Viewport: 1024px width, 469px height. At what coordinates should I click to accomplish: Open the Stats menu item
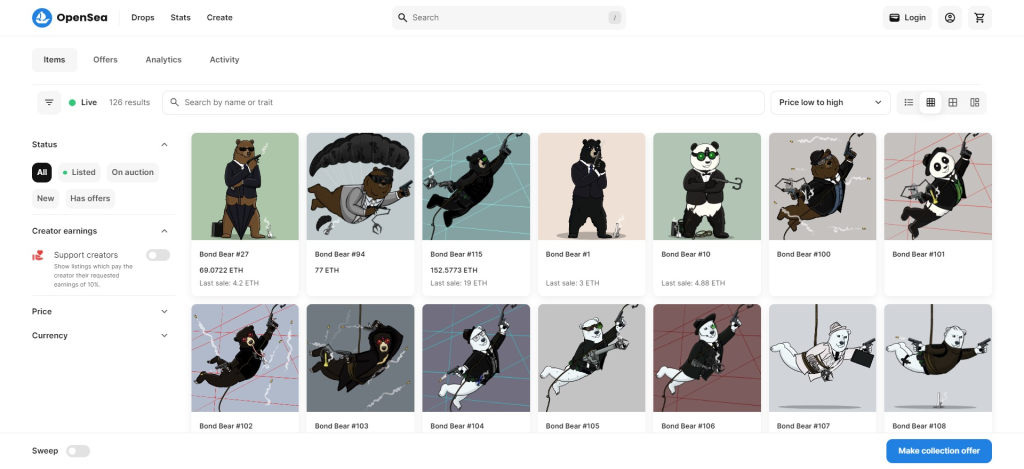[180, 17]
